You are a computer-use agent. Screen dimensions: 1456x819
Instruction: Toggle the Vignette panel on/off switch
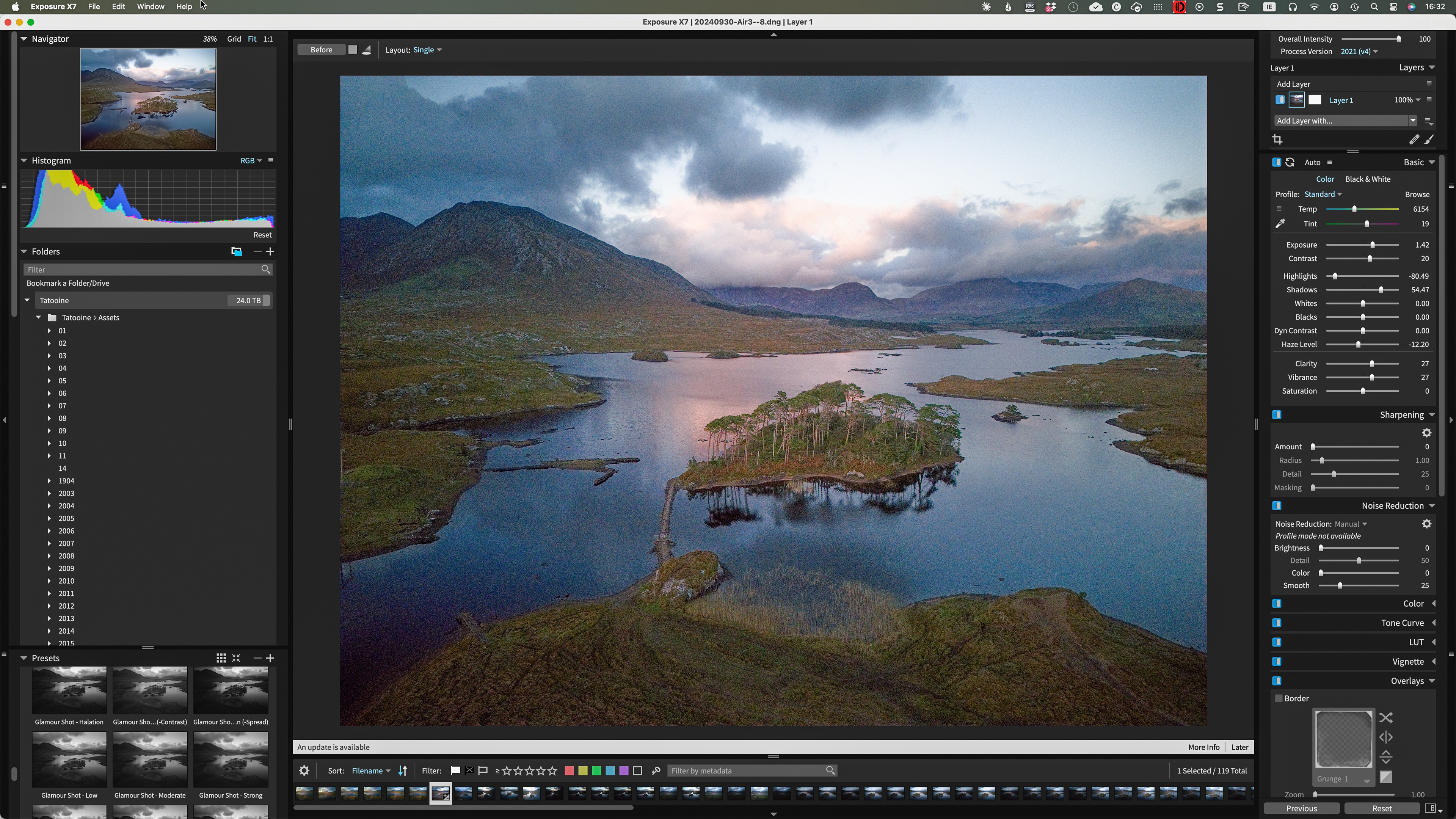point(1277,661)
